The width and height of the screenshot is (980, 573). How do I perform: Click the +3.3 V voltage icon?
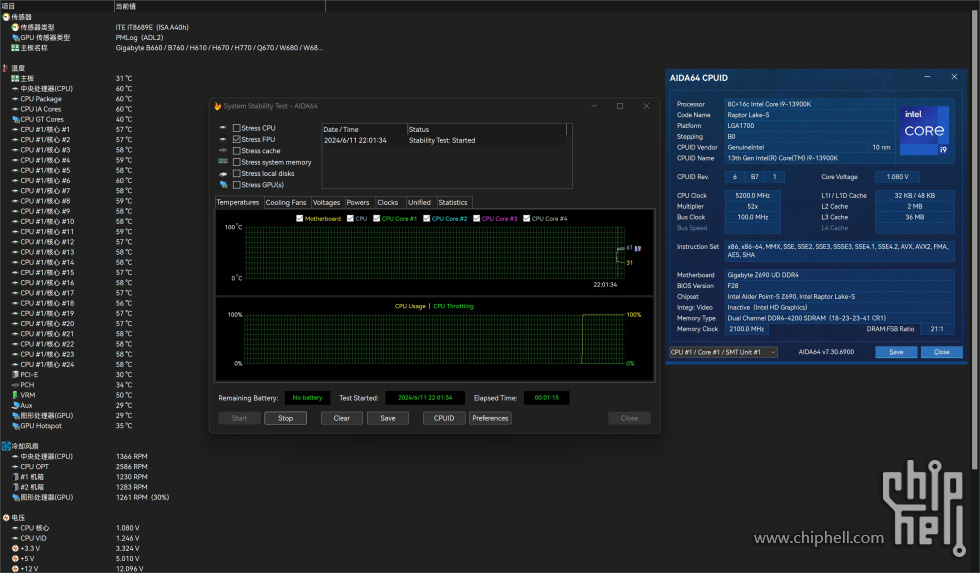pos(15,549)
